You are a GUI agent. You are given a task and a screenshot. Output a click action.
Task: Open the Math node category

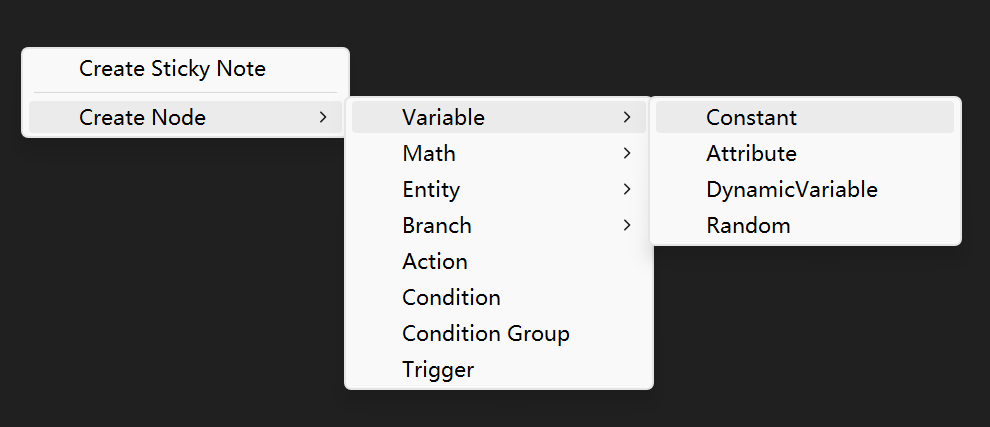429,153
